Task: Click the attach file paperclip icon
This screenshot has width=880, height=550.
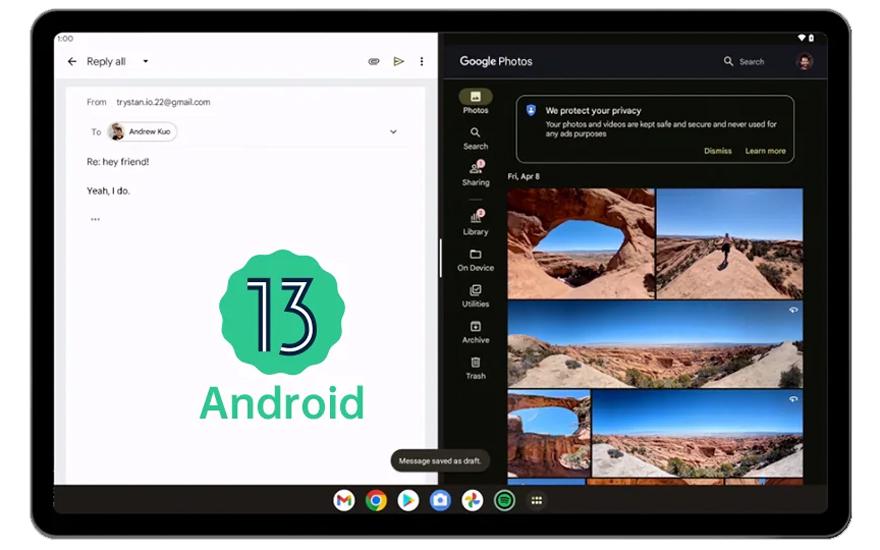Action: (x=374, y=62)
